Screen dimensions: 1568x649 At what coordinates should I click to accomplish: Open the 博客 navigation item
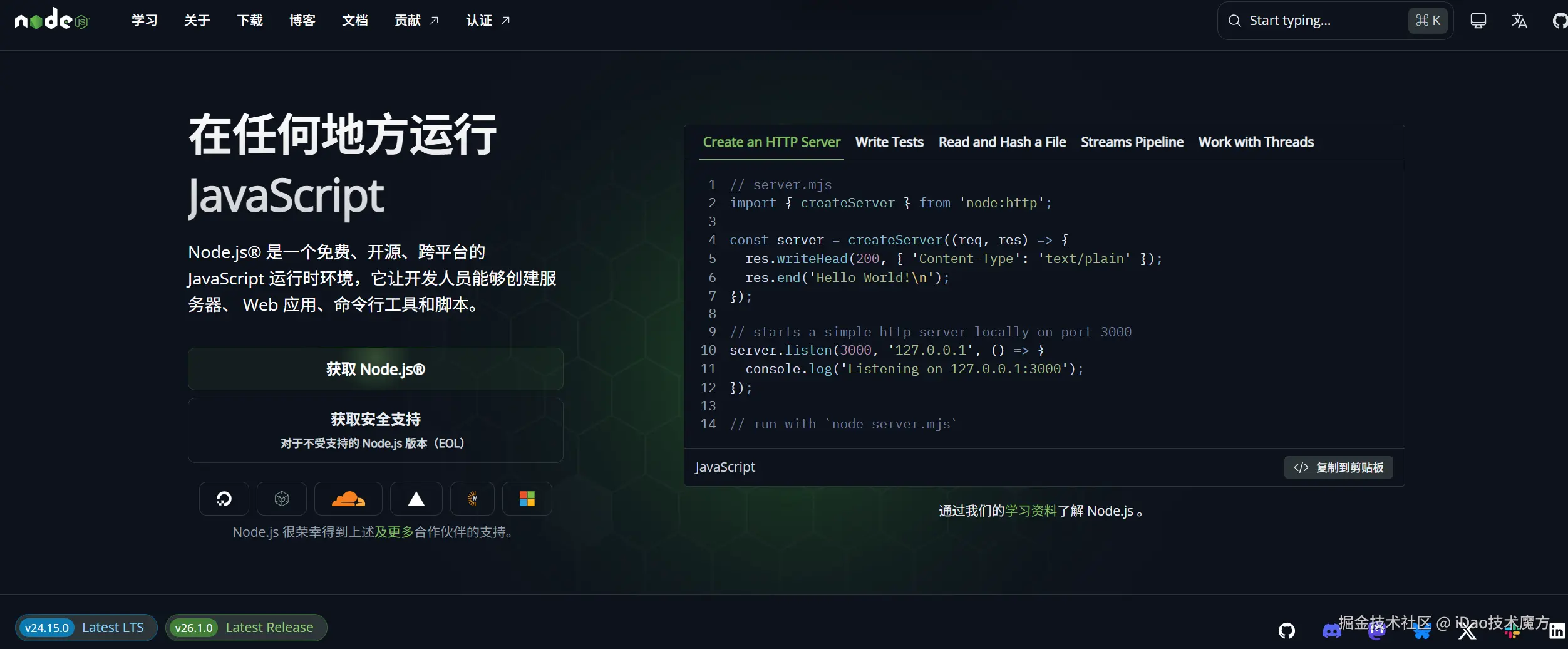(302, 21)
